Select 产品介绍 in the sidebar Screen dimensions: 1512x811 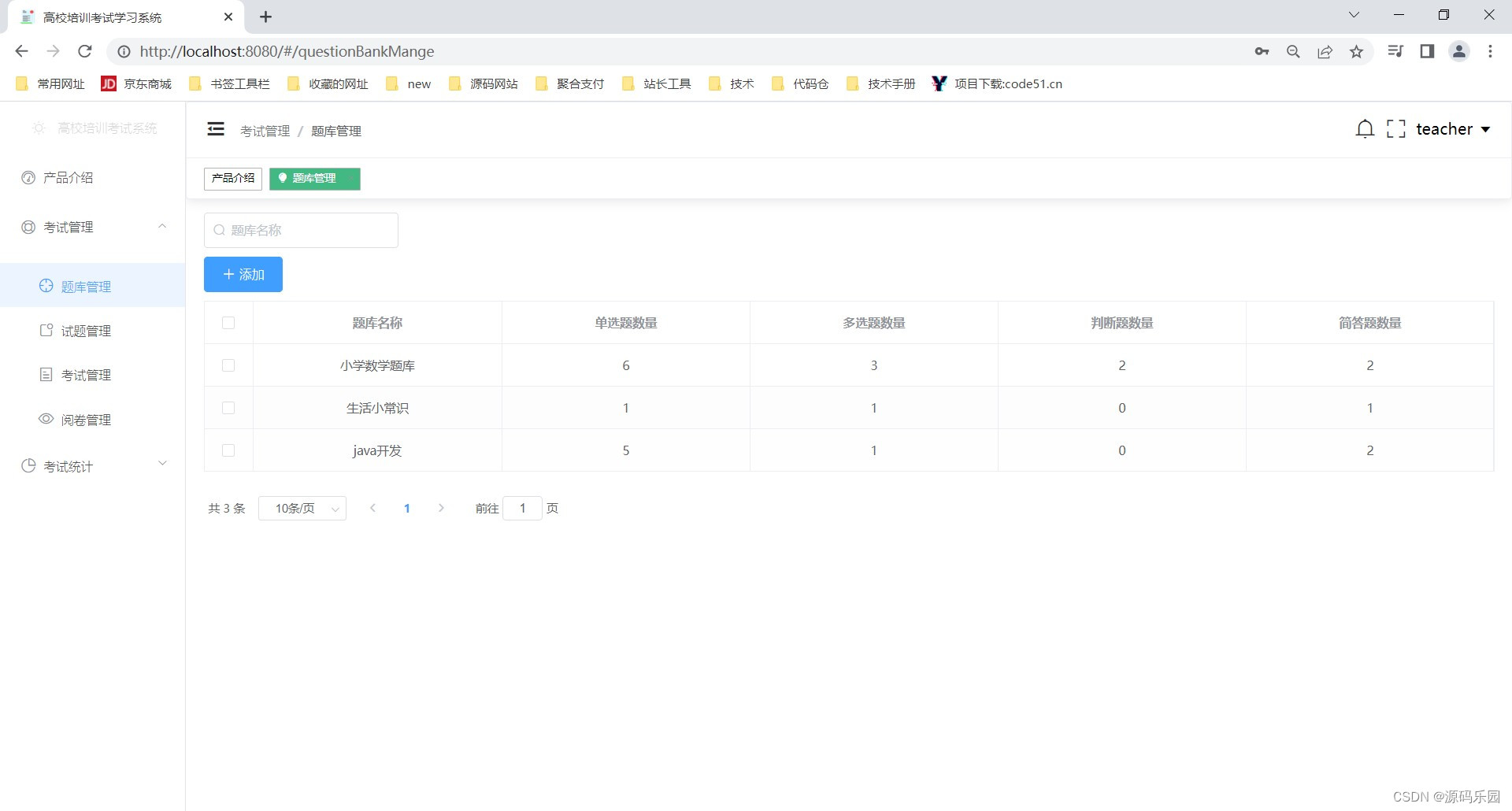pos(67,178)
